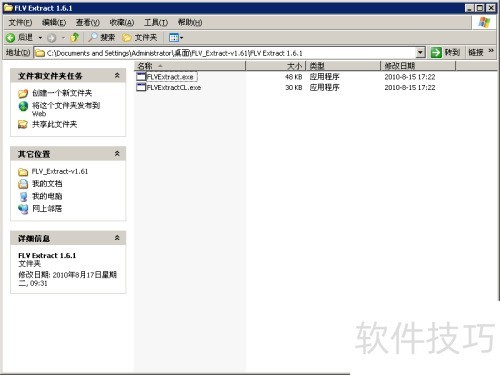The width and height of the screenshot is (500, 375).
Task: Click the publish to Web globe icon
Action: click(23, 106)
